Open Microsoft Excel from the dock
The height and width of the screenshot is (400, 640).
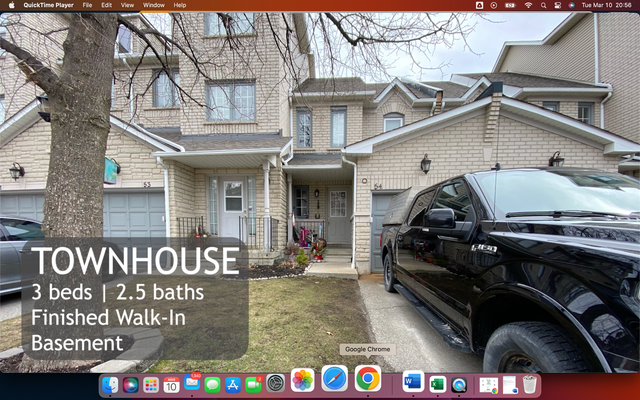click(x=437, y=384)
